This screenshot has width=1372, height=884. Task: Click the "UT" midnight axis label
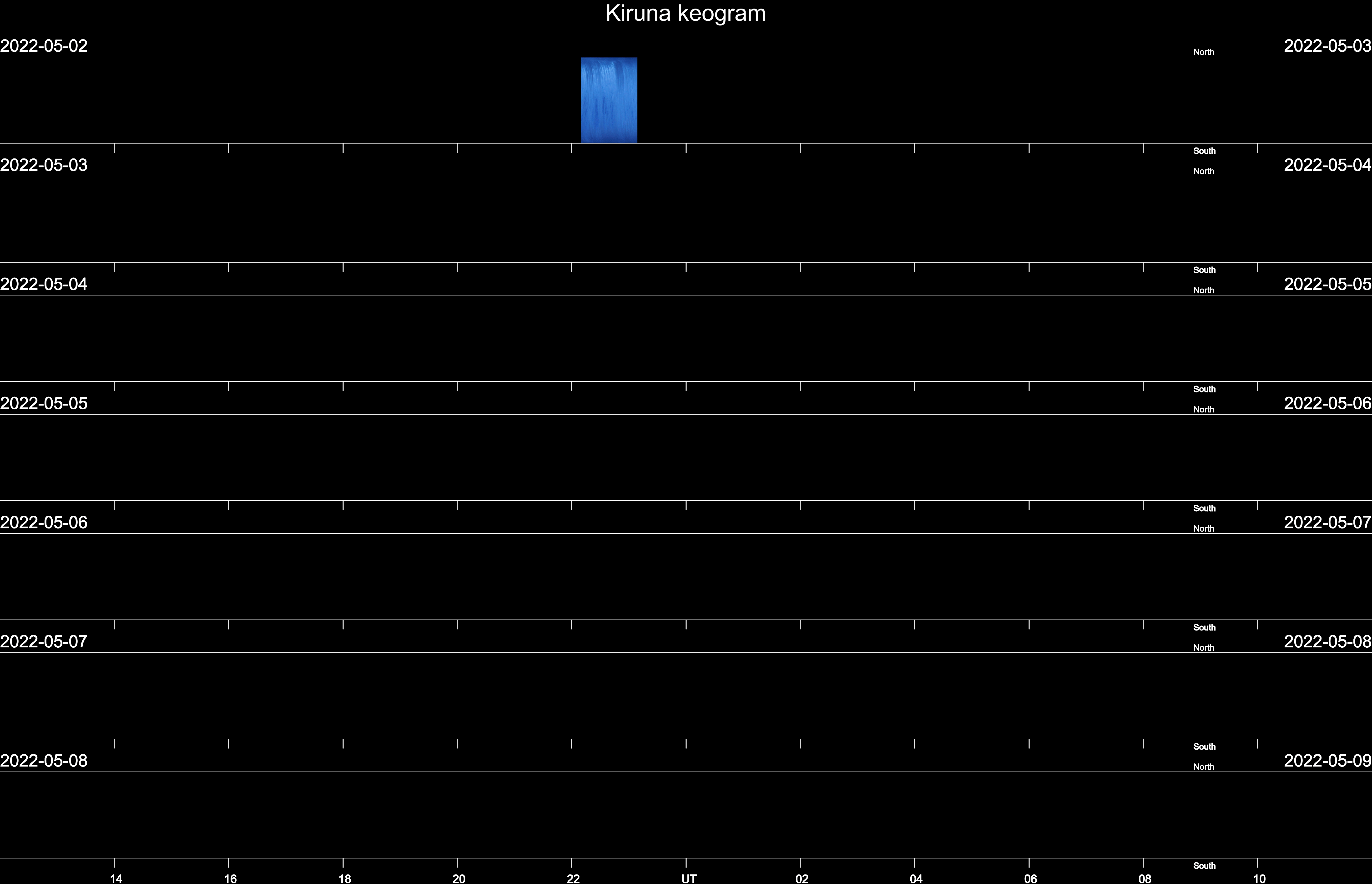pyautogui.click(x=689, y=878)
